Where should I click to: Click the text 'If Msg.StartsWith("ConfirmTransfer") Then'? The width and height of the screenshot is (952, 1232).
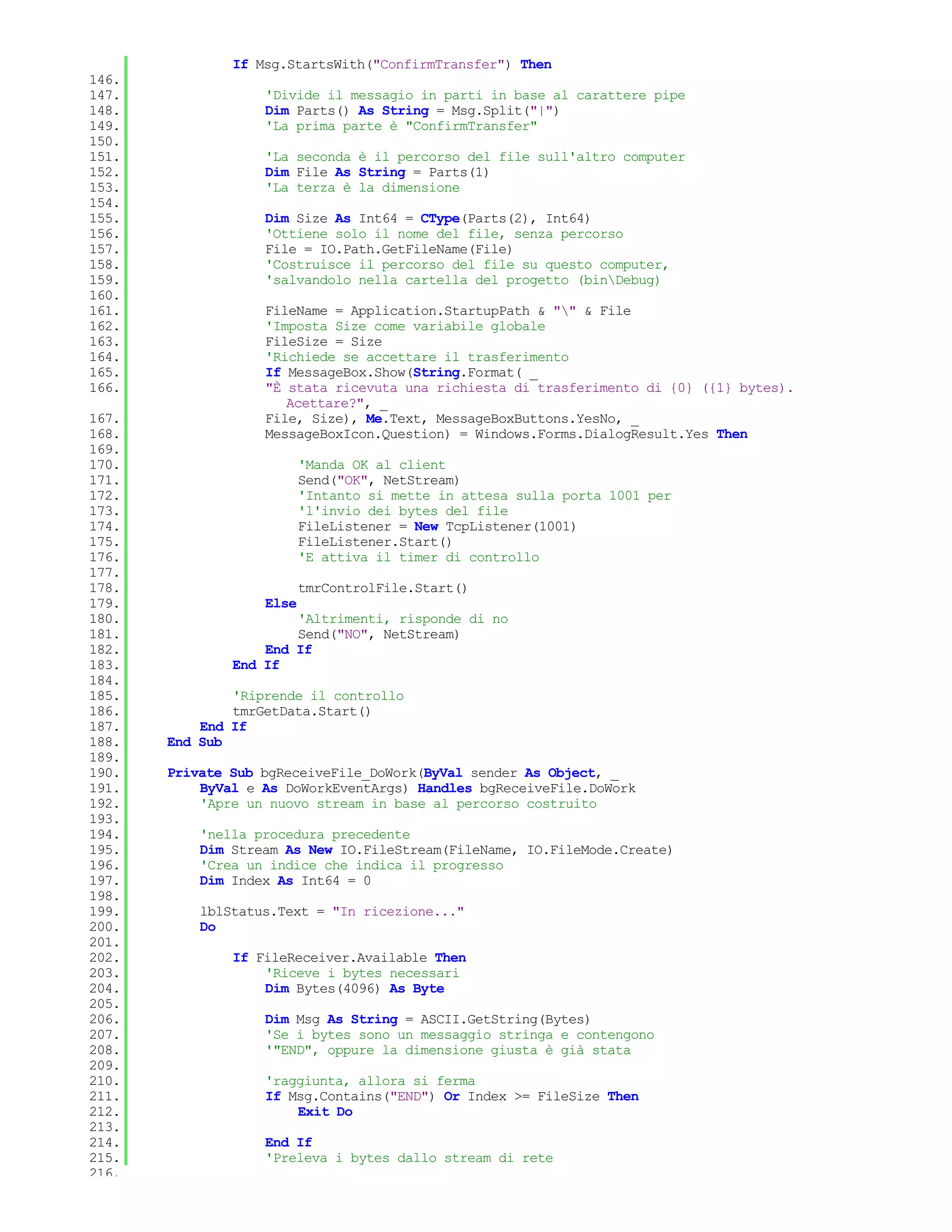tap(392, 65)
